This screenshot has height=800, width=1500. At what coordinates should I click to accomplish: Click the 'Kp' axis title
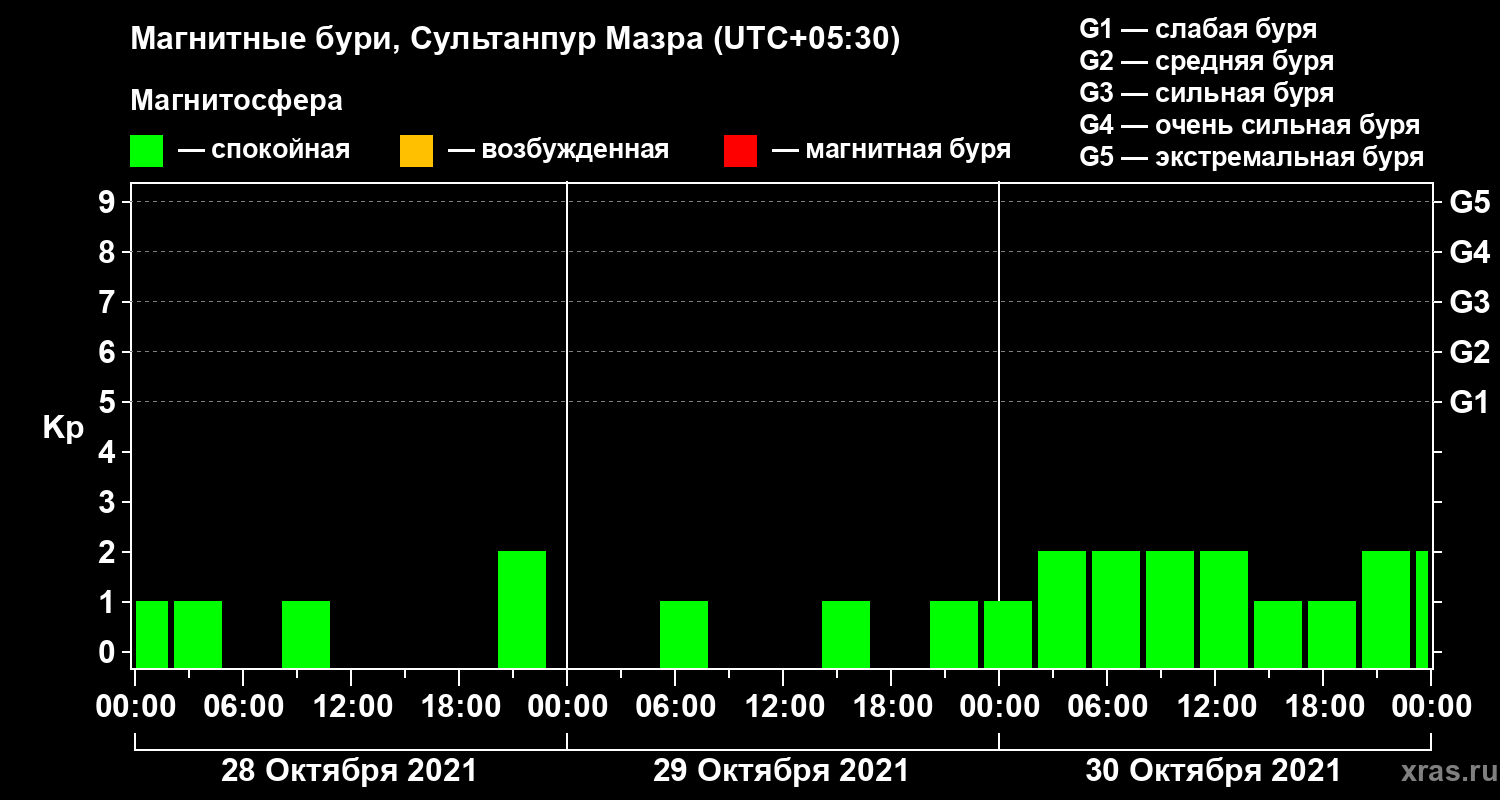coord(63,428)
